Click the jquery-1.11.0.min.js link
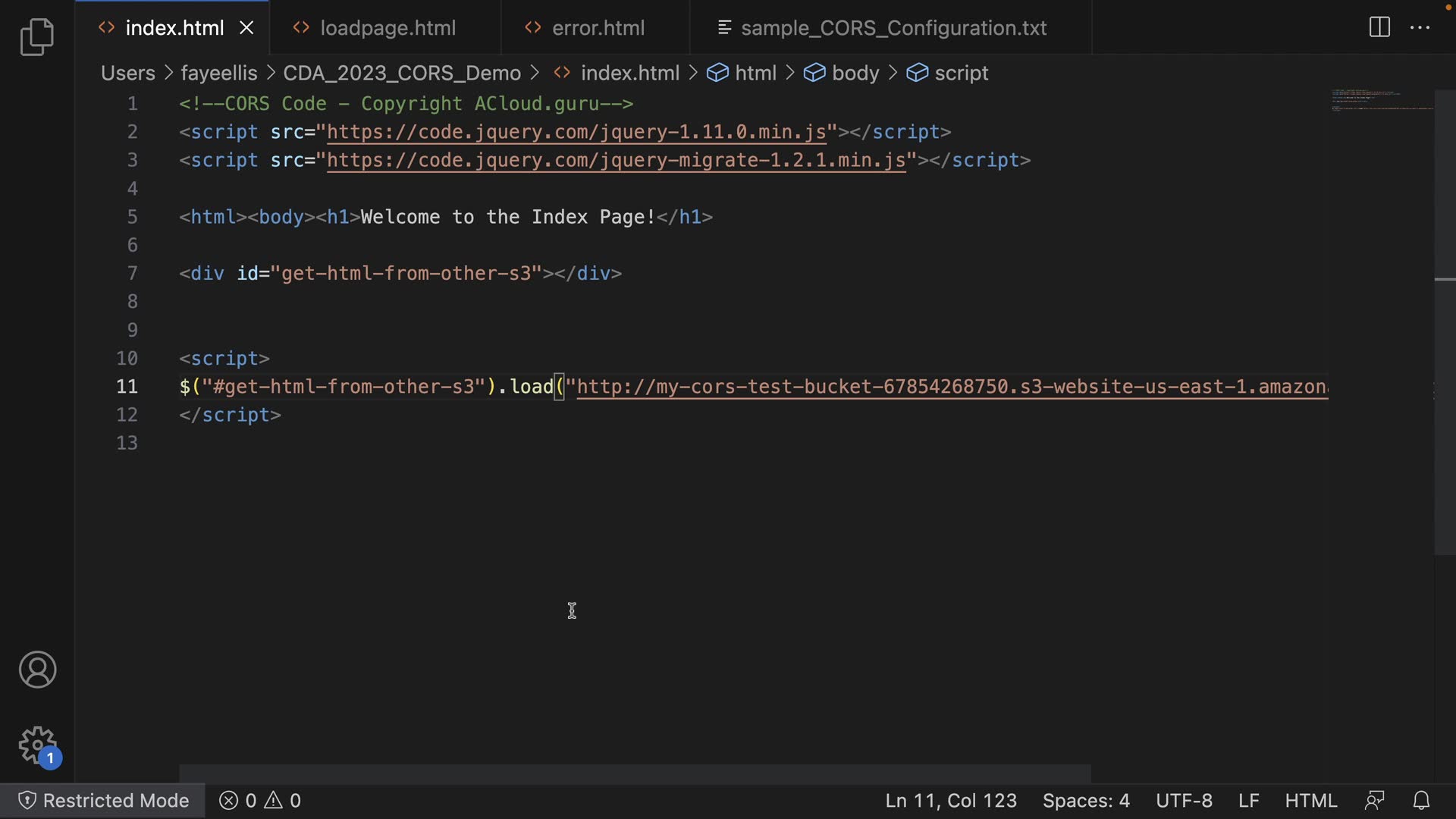The height and width of the screenshot is (819, 1456). (x=576, y=132)
